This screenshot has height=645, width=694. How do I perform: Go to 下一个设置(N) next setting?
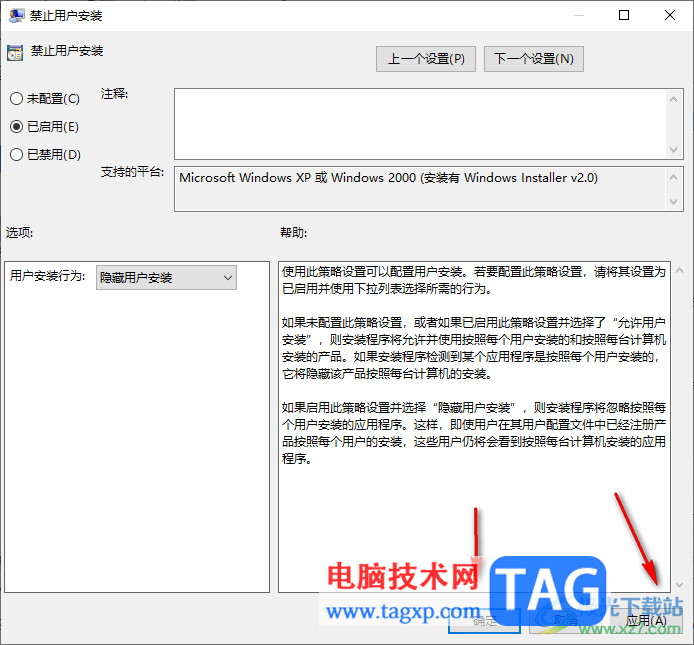coord(534,59)
